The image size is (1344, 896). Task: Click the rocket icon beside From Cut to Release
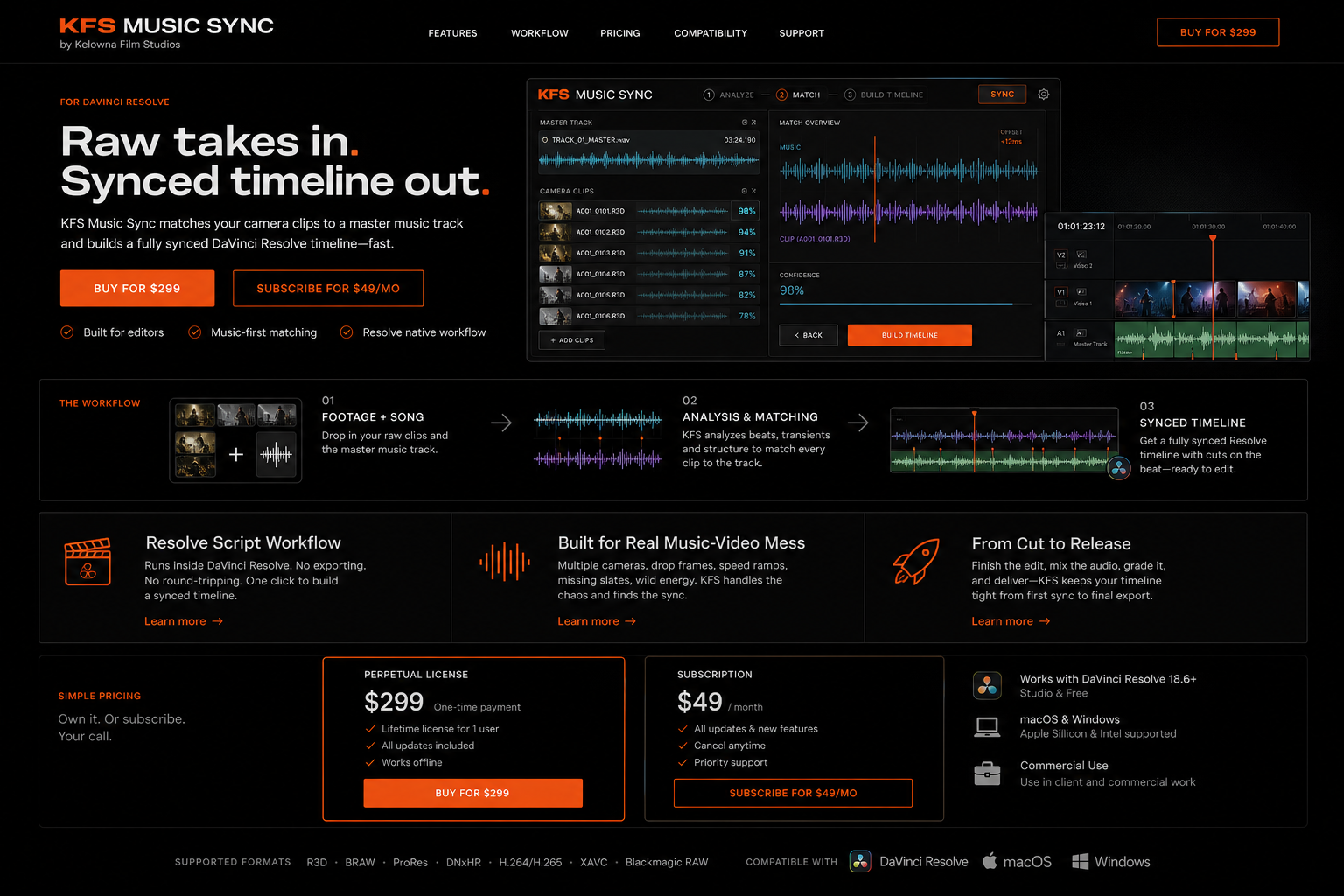coord(916,561)
